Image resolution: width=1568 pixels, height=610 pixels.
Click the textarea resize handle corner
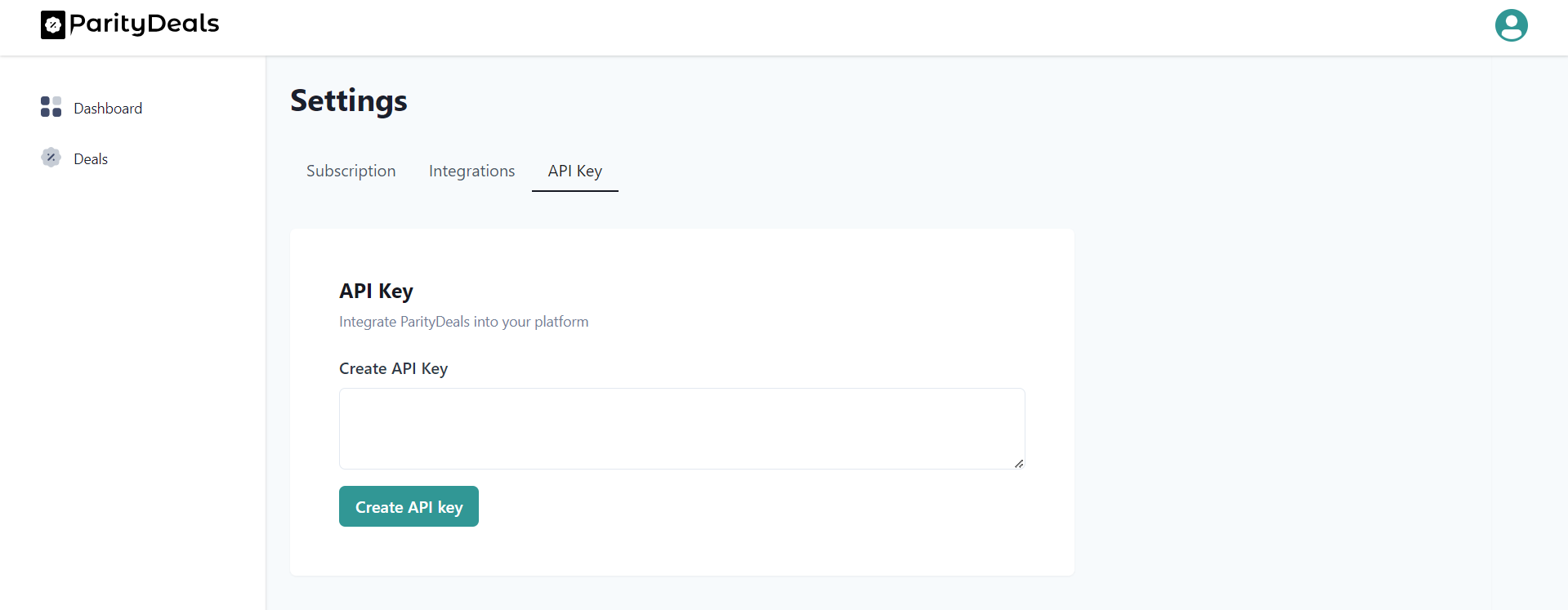tap(1019, 463)
